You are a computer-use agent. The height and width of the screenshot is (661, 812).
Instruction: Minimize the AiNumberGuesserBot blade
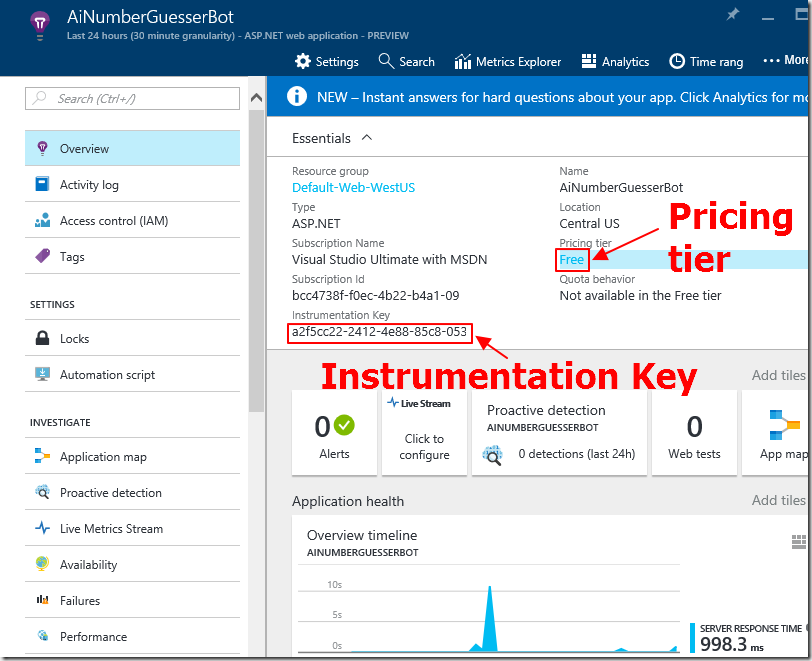point(768,17)
